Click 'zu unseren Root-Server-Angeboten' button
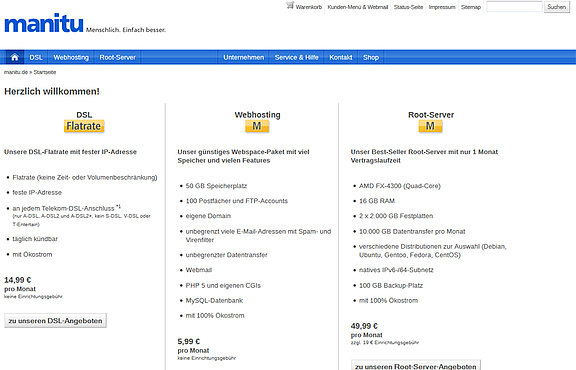This screenshot has width=576, height=370. 416,366
